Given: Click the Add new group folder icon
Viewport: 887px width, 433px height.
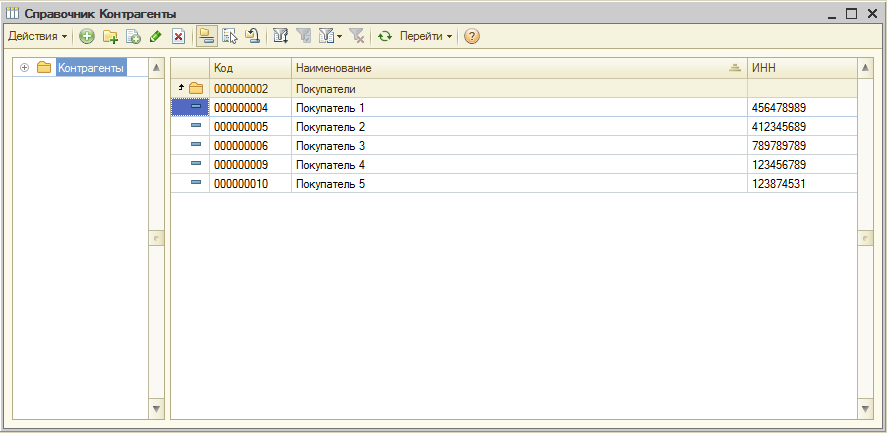Looking at the screenshot, I should [x=110, y=36].
